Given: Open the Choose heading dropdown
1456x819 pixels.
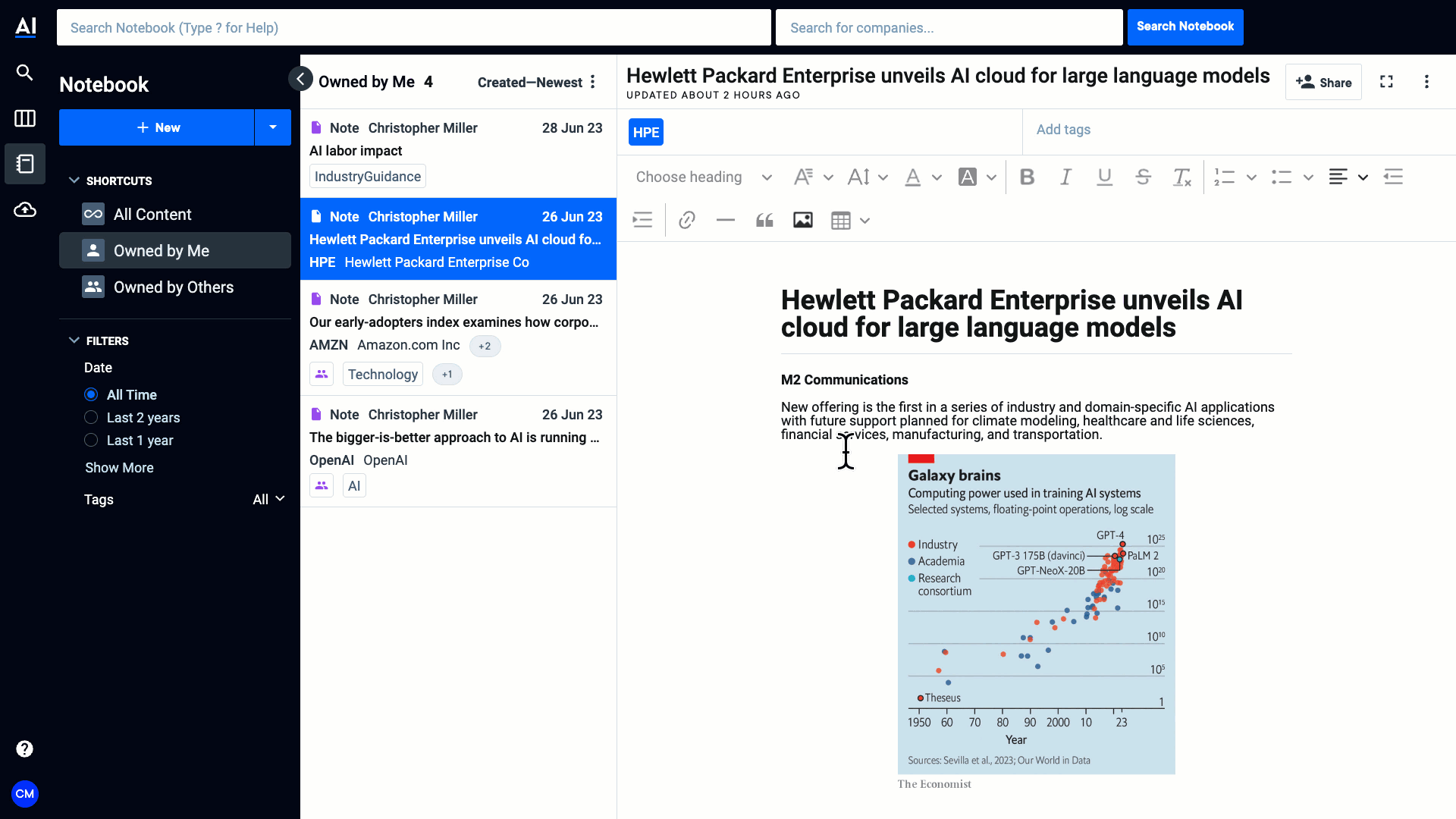Looking at the screenshot, I should point(703,177).
